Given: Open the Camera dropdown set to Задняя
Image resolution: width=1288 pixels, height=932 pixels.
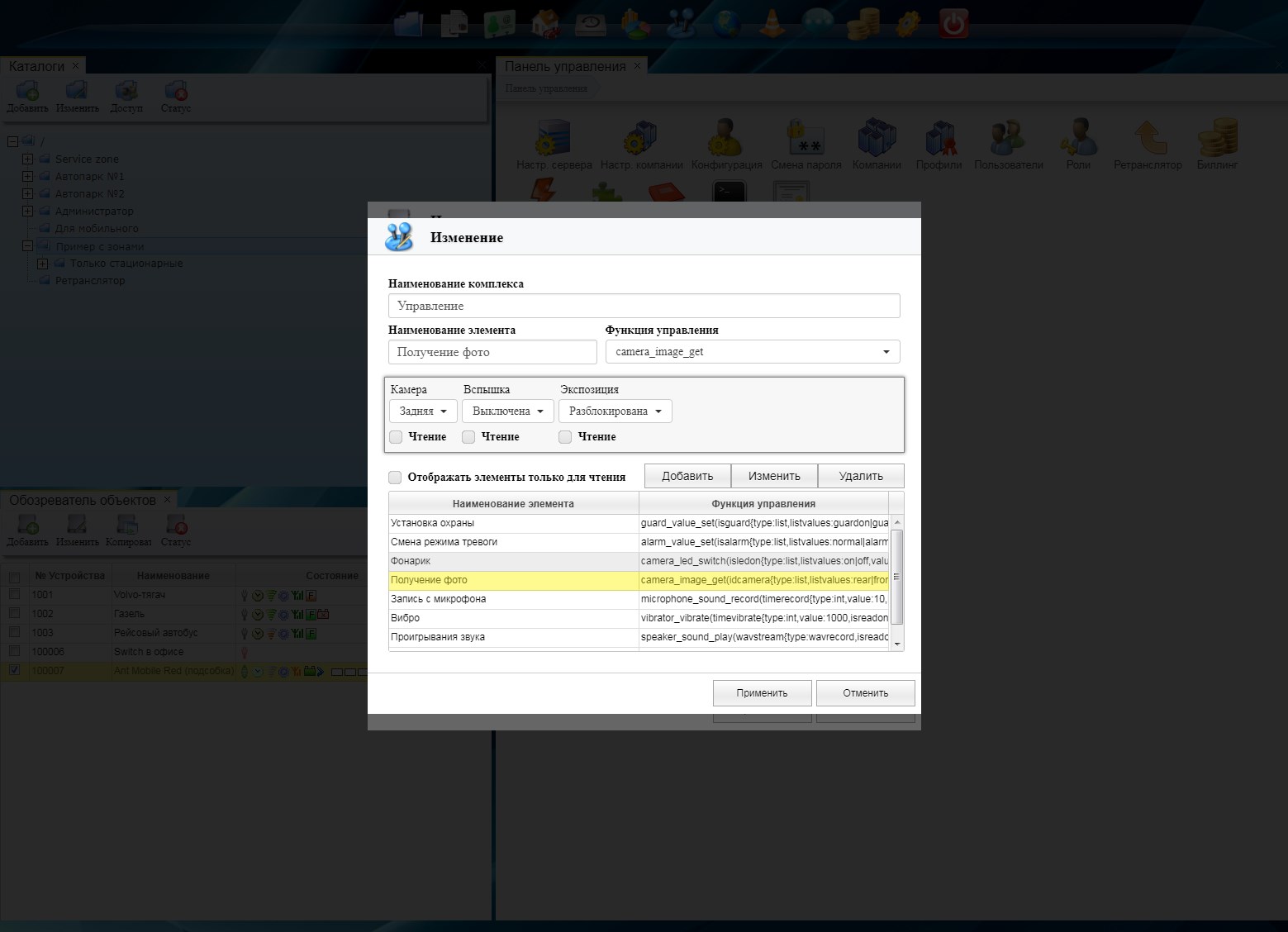Looking at the screenshot, I should (x=423, y=411).
